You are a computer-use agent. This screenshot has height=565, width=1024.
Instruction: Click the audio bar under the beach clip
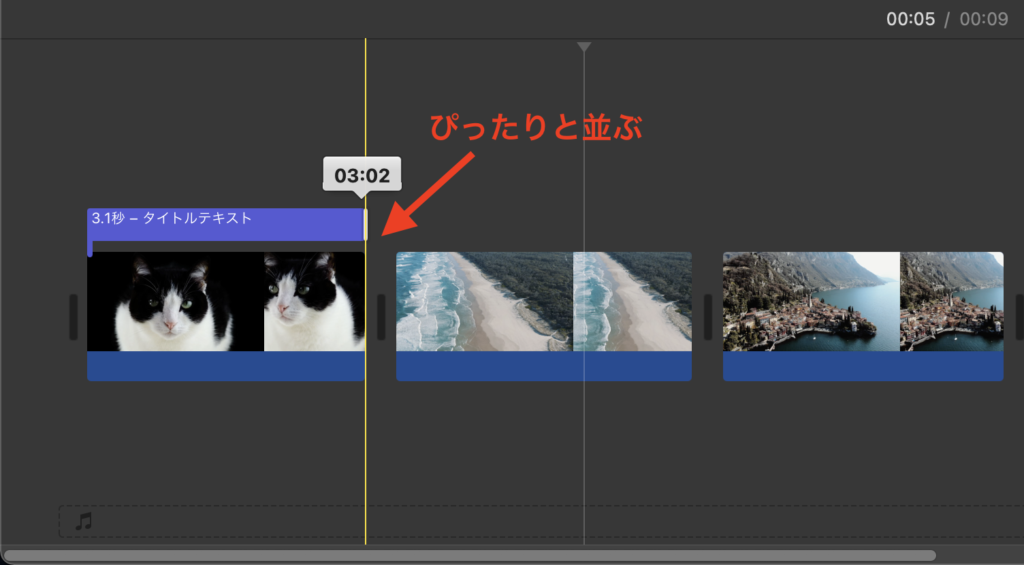(x=543, y=366)
